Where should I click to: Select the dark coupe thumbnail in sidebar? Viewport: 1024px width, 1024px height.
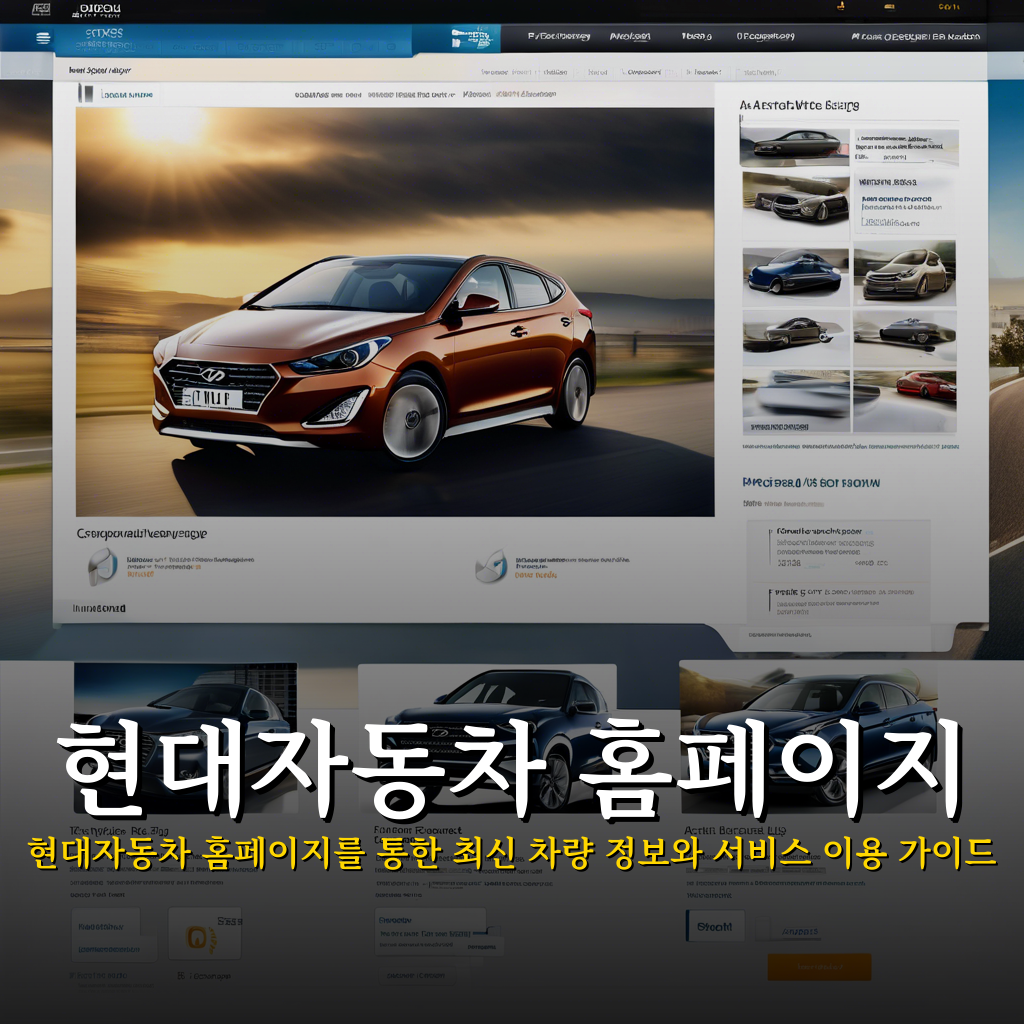pos(794,147)
